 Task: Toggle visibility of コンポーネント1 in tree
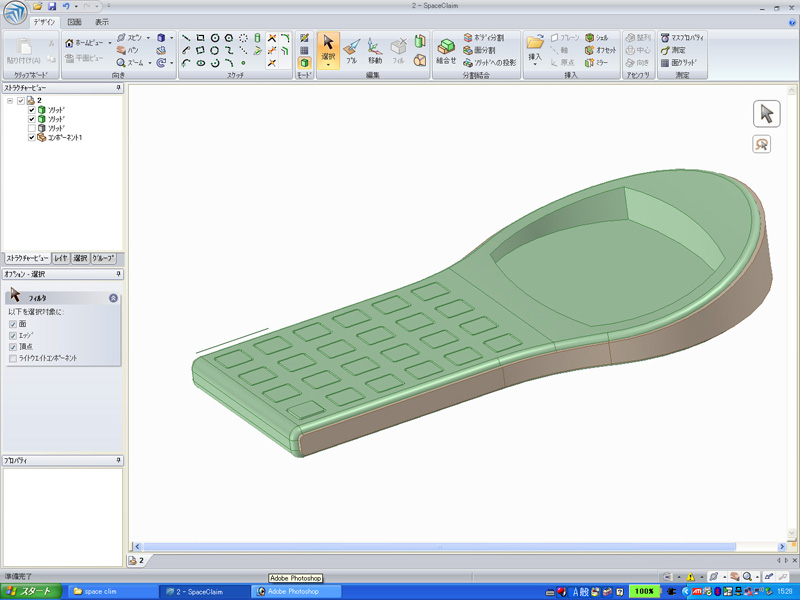pyautogui.click(x=32, y=138)
